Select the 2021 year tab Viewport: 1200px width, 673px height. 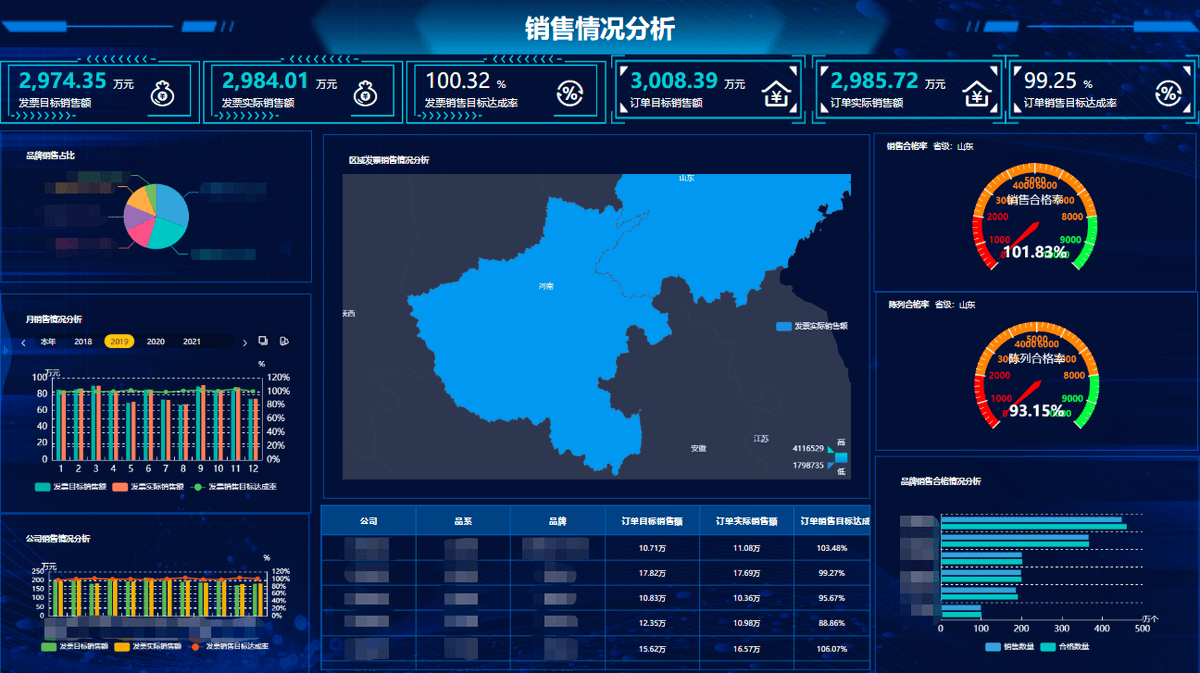coord(192,342)
